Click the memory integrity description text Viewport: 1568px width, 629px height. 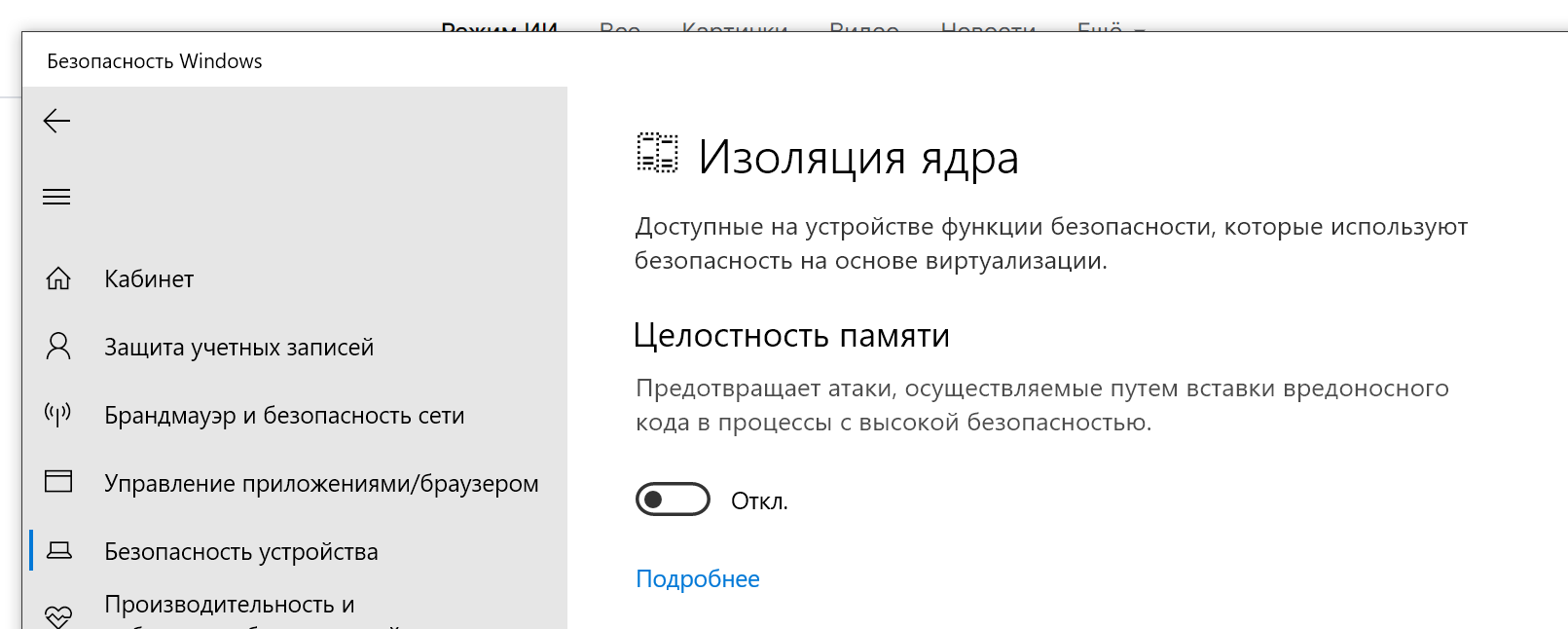pos(1042,405)
